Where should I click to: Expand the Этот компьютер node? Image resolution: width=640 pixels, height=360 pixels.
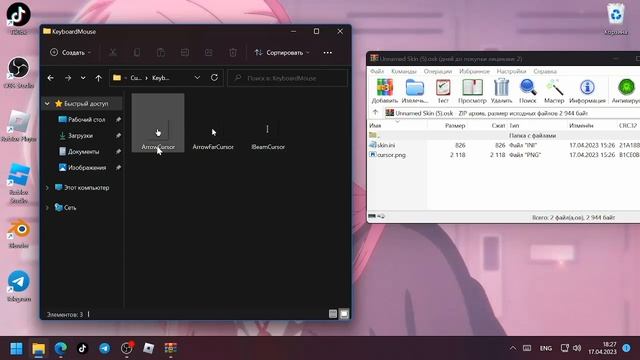47,188
